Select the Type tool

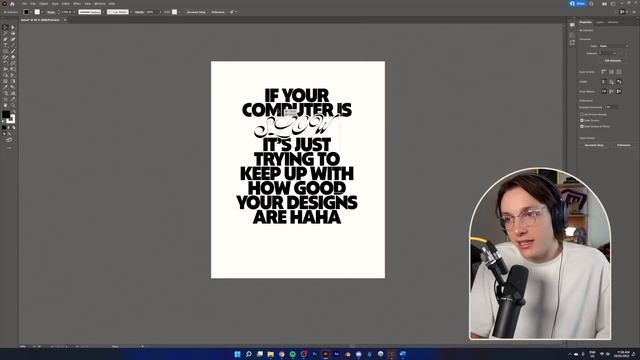[x=5, y=45]
